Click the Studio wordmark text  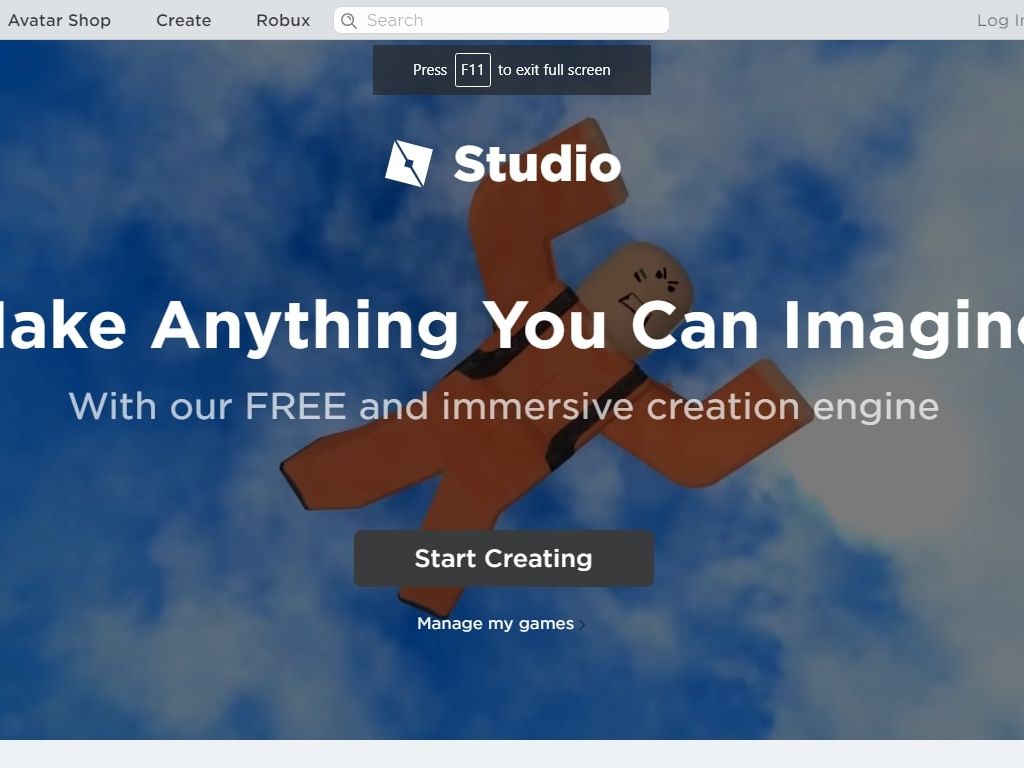(537, 164)
